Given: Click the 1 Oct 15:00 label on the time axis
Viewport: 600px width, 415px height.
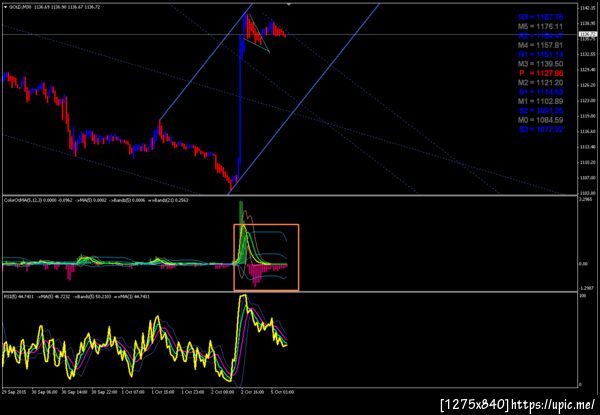Looking at the screenshot, I should click(x=161, y=392).
